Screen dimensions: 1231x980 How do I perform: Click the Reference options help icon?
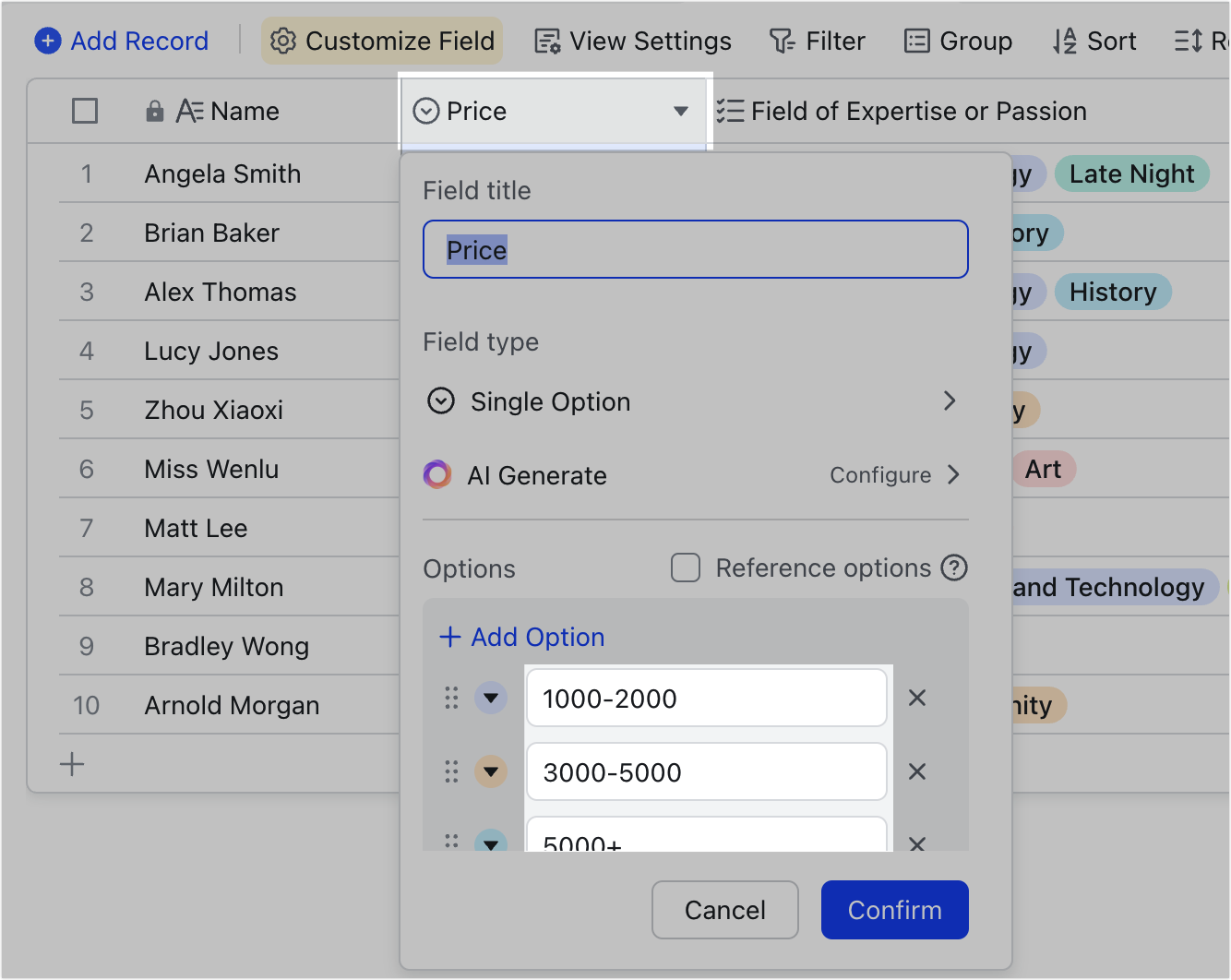[x=954, y=568]
